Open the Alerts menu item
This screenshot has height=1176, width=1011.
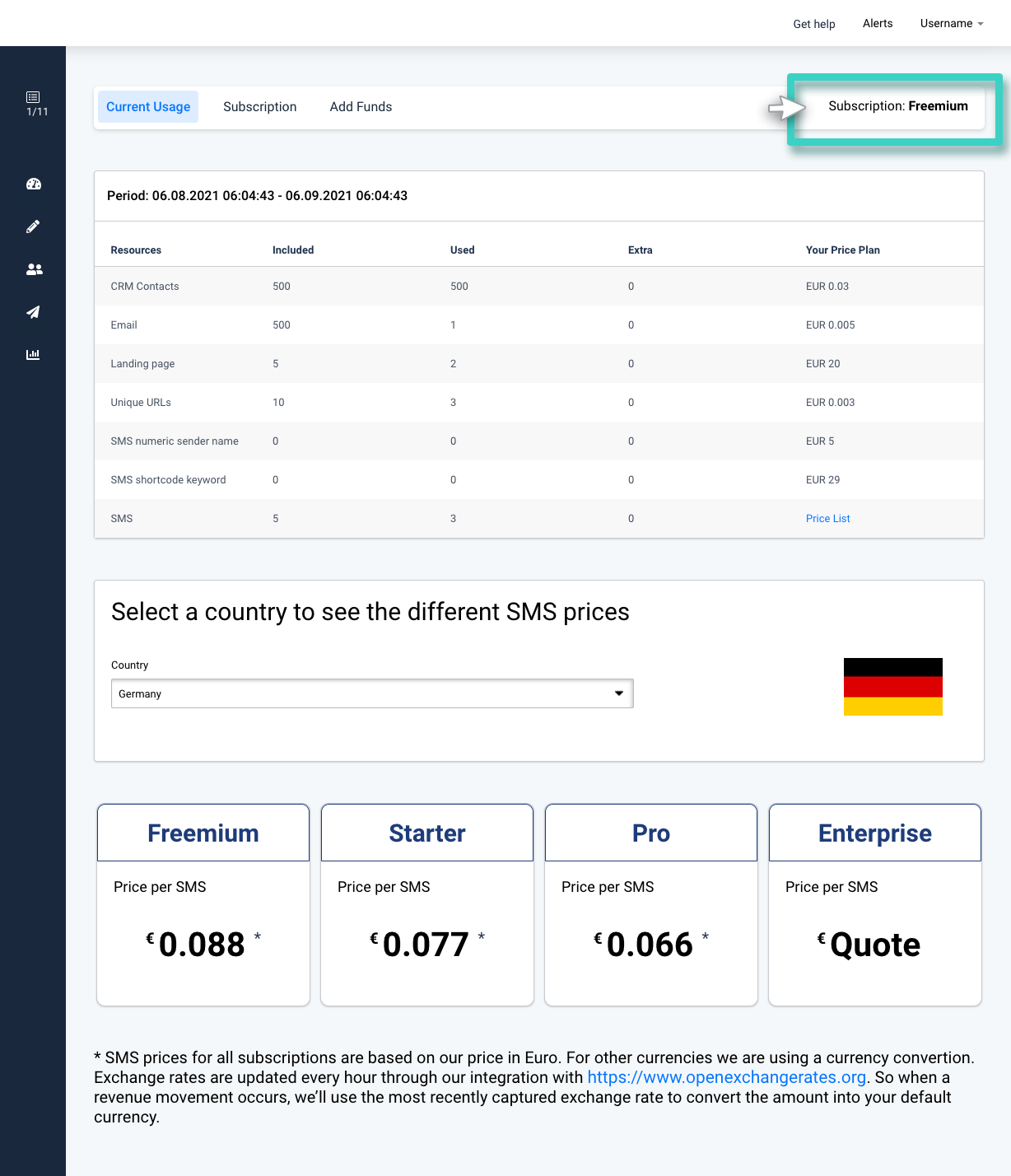(x=878, y=23)
